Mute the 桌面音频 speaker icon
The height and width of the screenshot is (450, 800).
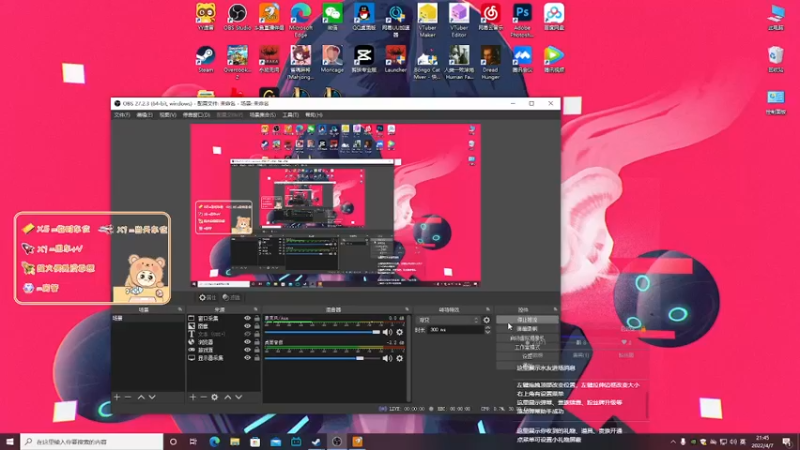(x=387, y=359)
